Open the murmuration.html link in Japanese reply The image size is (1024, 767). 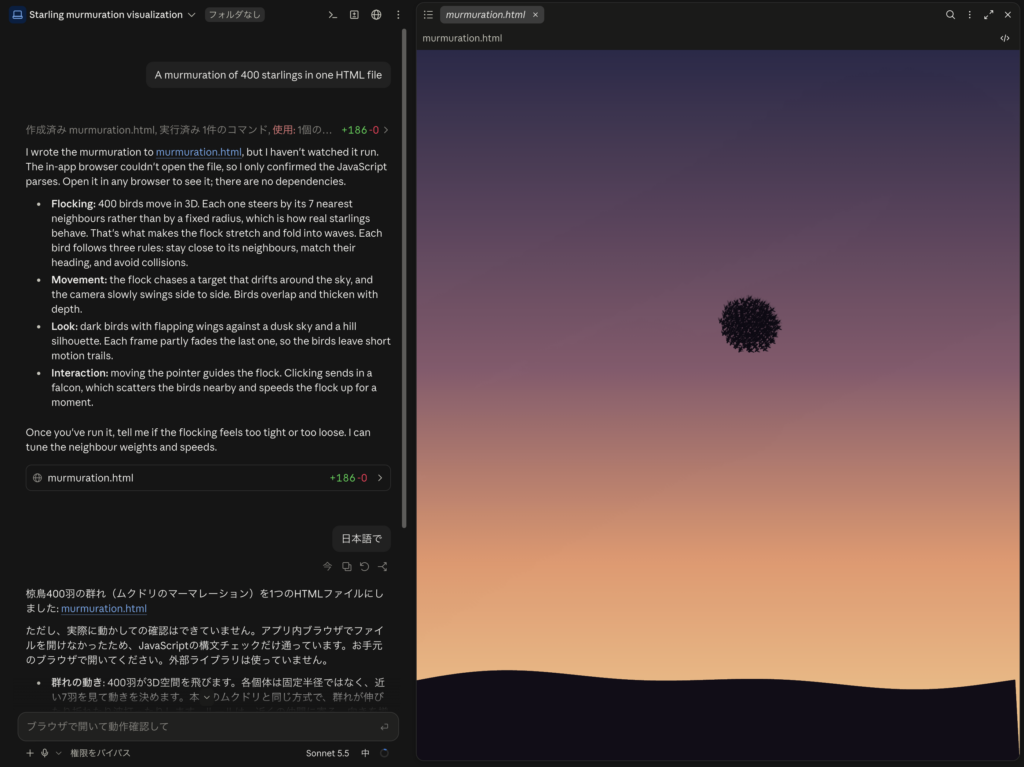104,608
